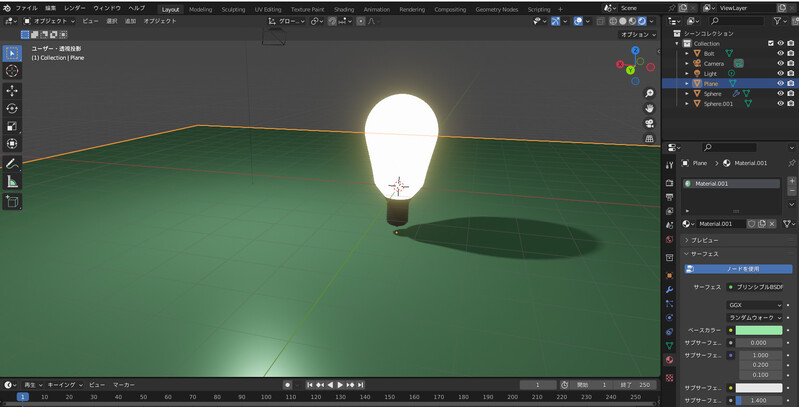
Task: Select the Annotate pencil tool
Action: (x=12, y=163)
